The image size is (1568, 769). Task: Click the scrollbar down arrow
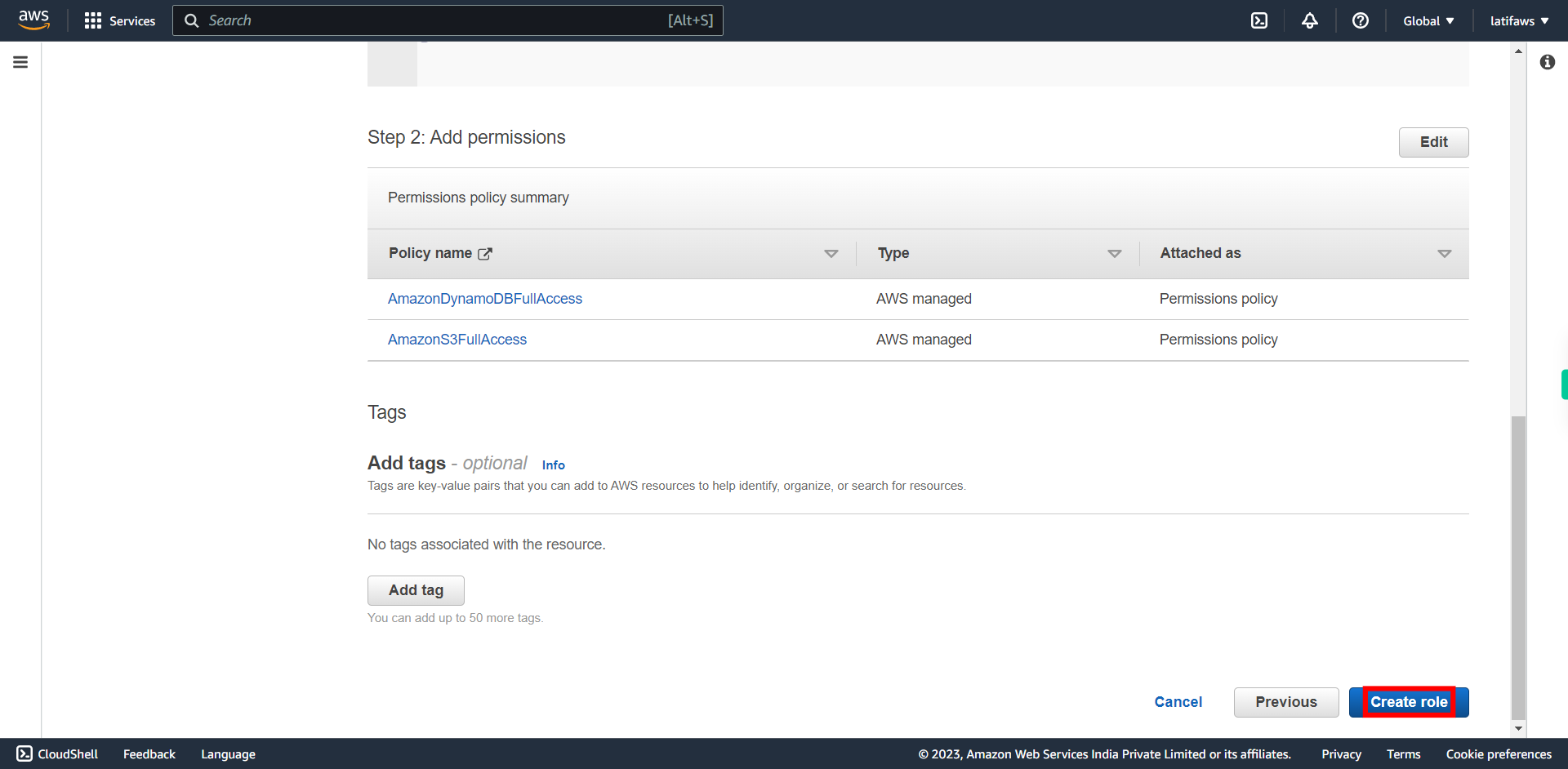point(1518,728)
